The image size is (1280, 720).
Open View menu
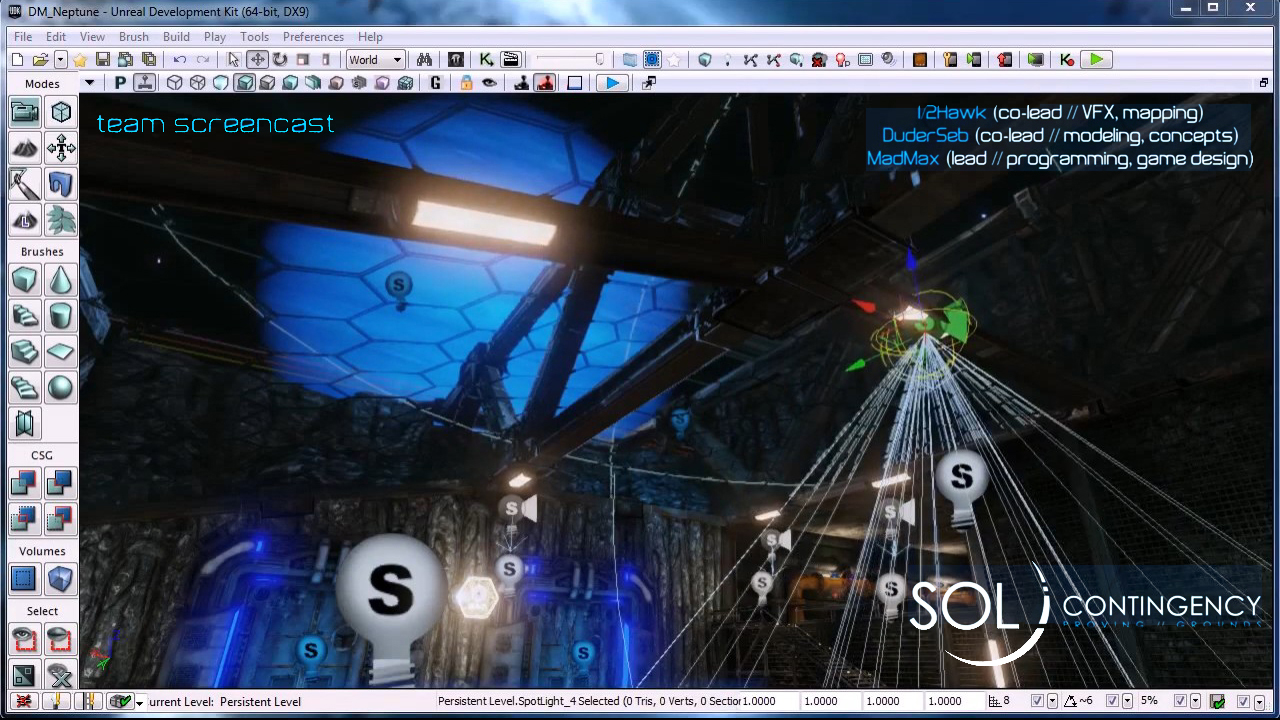point(92,37)
